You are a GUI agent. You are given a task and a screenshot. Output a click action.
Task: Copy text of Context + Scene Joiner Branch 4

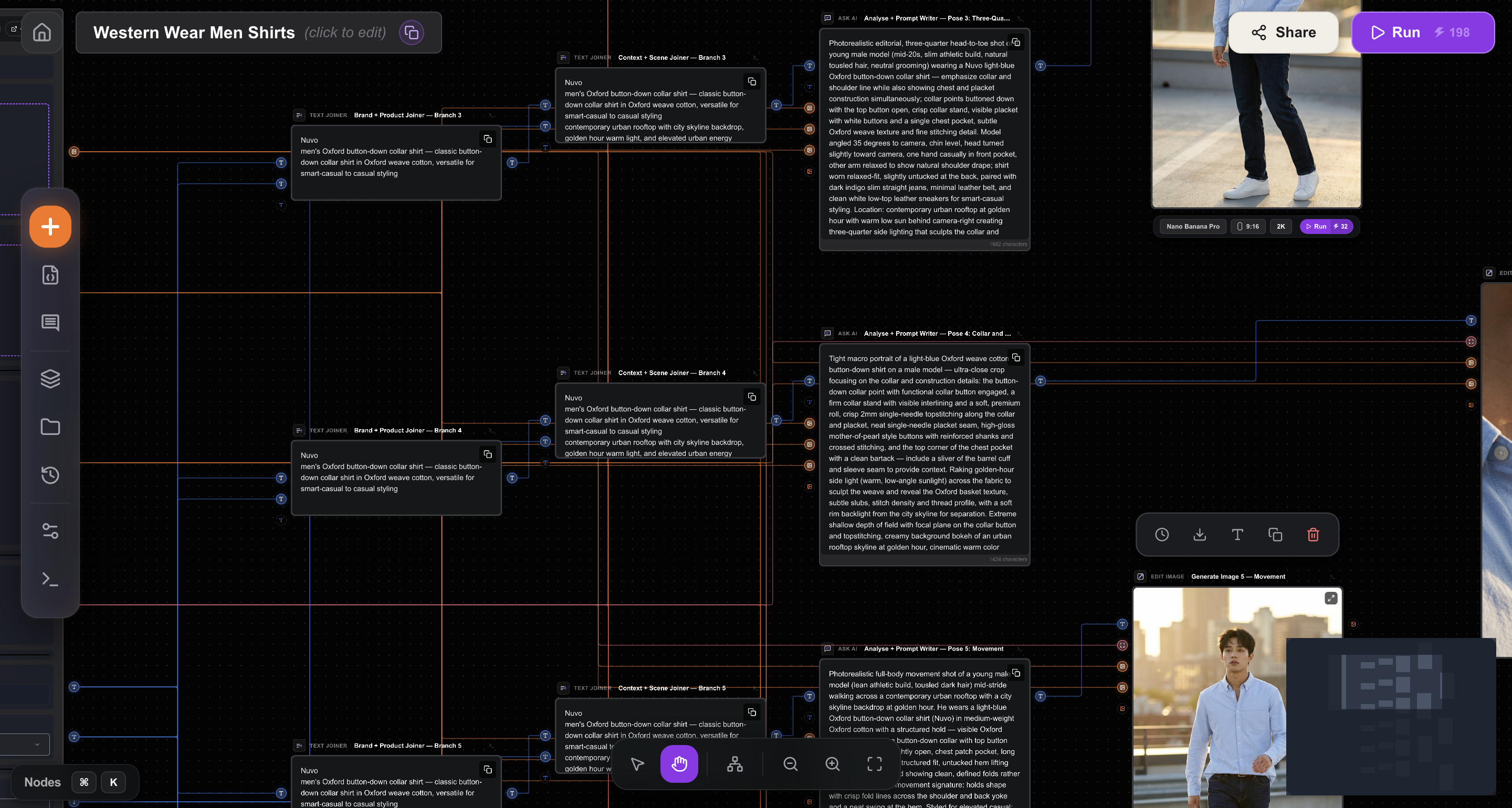(x=752, y=397)
